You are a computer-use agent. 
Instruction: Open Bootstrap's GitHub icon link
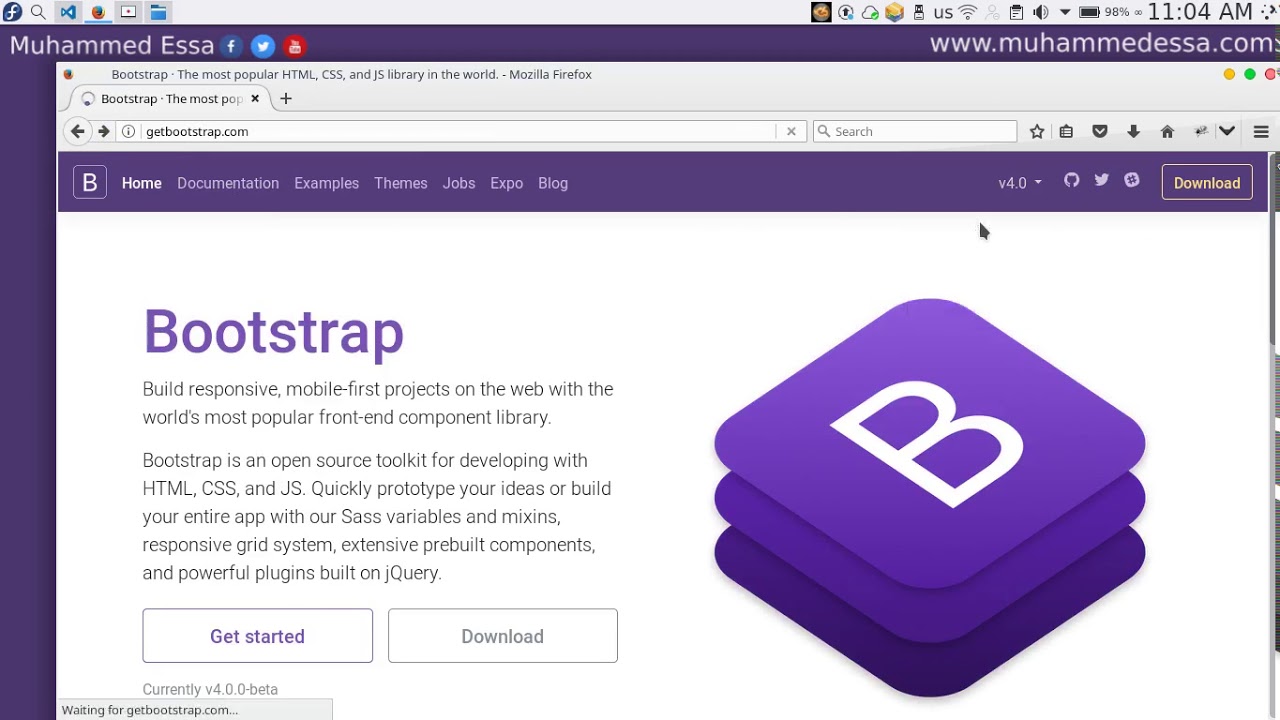(1072, 180)
